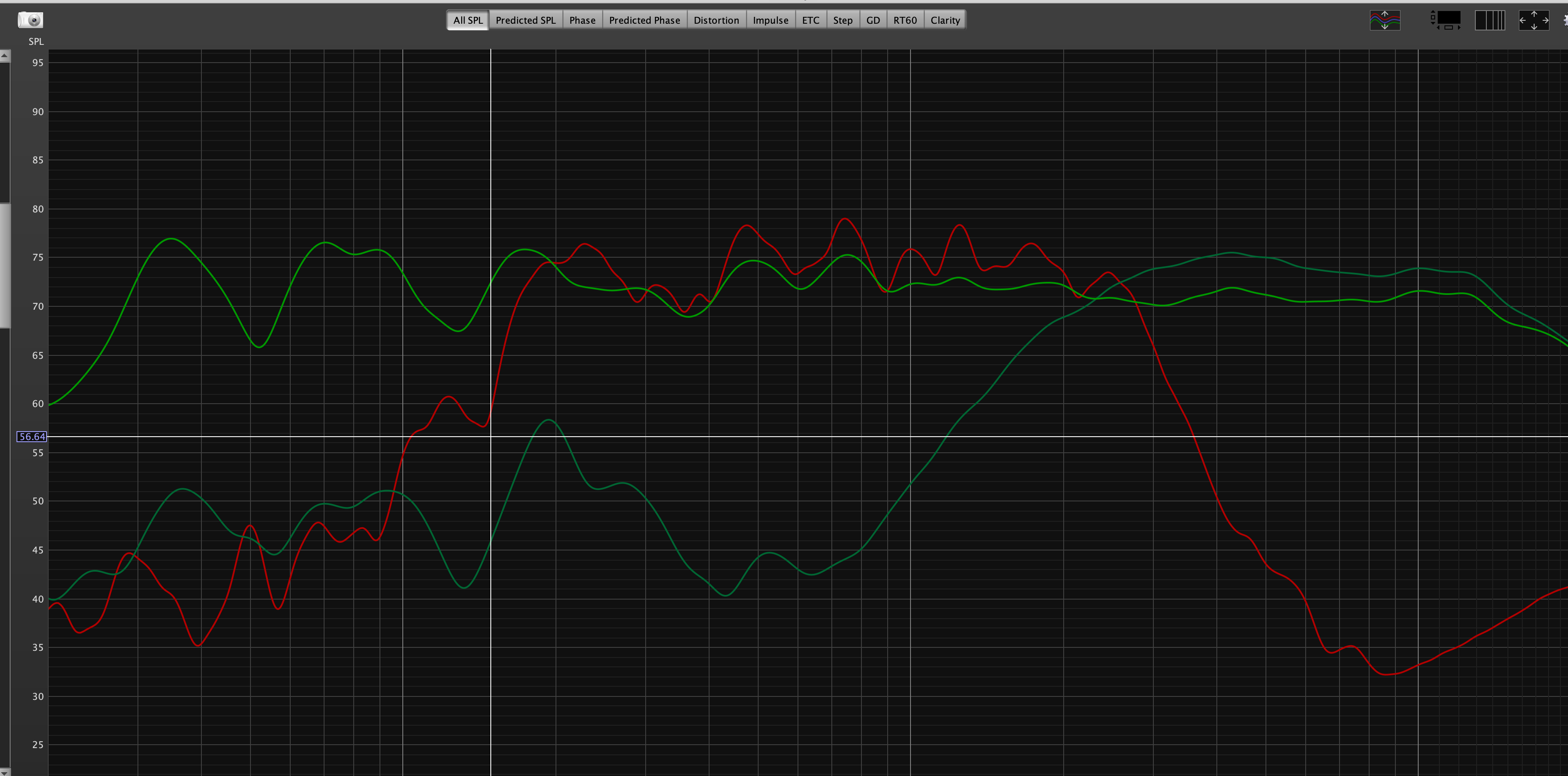
Task: Select the Step response tab
Action: (842, 20)
